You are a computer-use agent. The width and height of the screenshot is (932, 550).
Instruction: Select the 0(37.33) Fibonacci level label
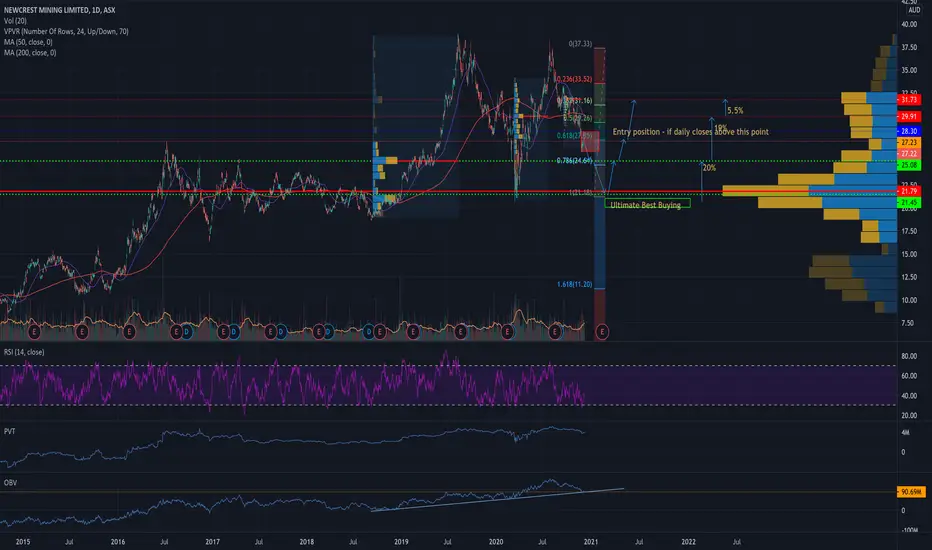(580, 44)
